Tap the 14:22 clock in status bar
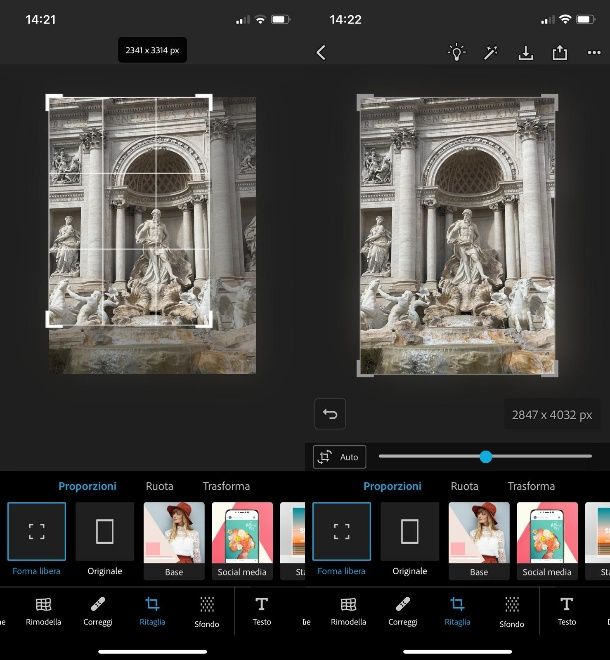Screen dimensions: 610x660 coord(345,19)
